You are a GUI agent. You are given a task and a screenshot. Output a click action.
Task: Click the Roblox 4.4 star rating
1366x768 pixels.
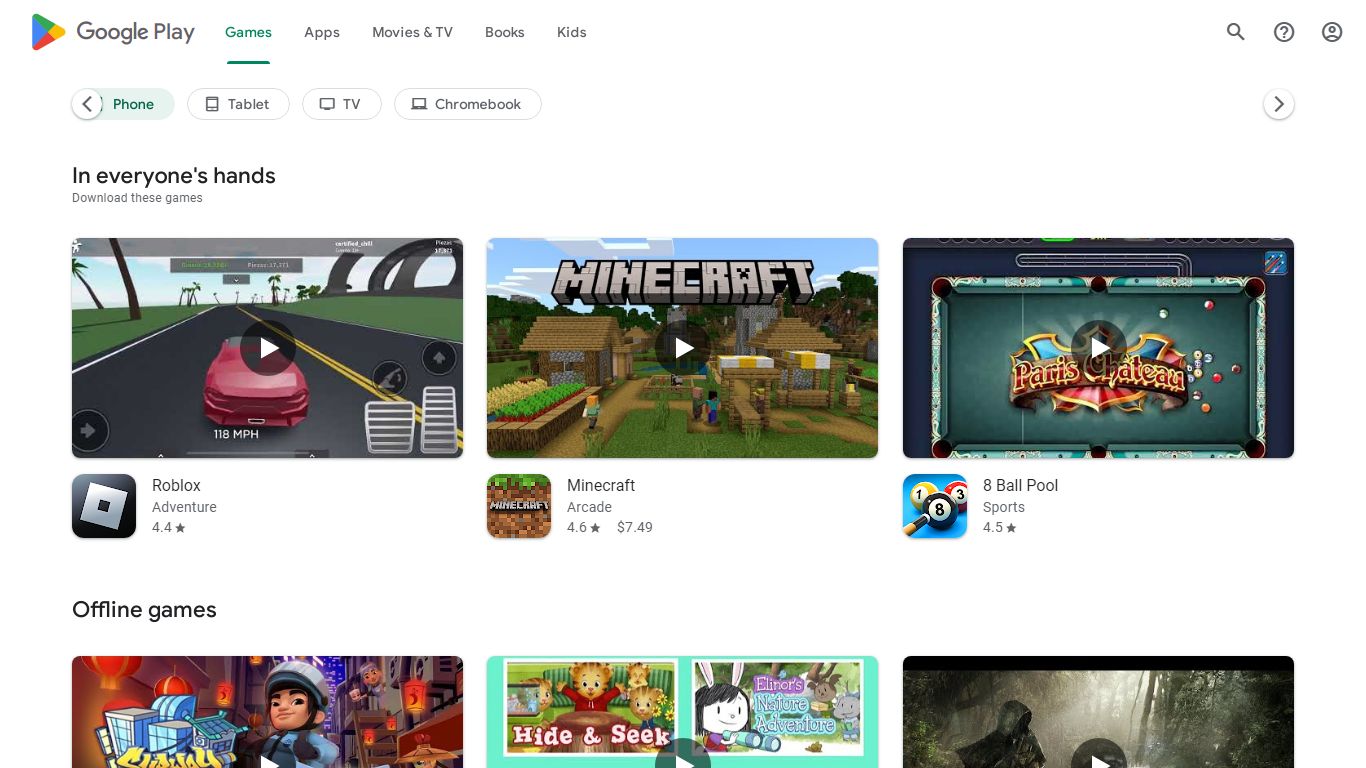click(169, 527)
